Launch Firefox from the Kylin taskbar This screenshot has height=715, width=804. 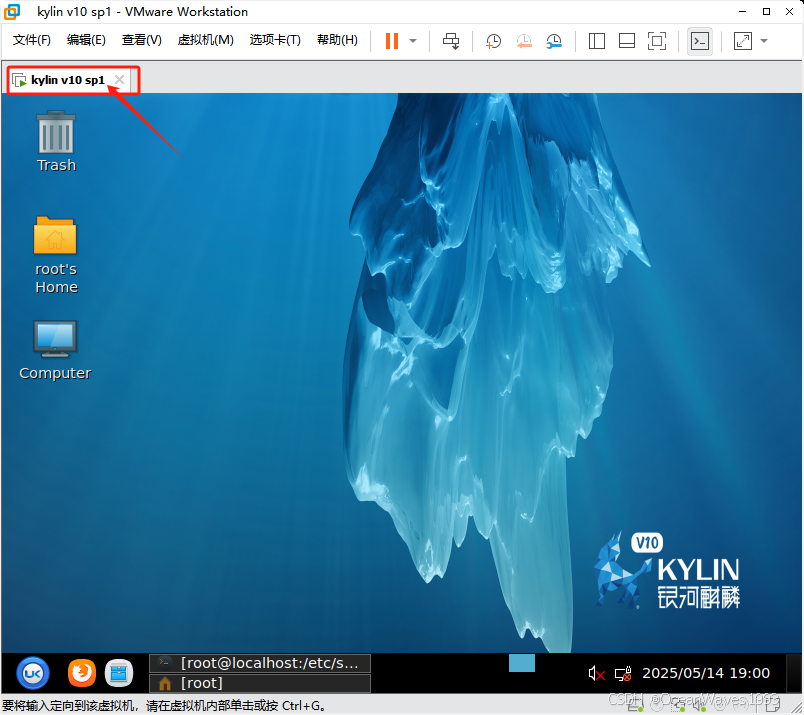[x=82, y=672]
